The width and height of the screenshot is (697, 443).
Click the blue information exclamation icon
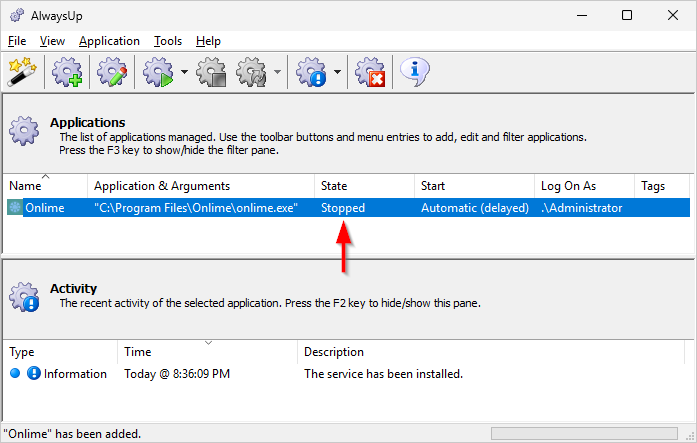[x=34, y=373]
